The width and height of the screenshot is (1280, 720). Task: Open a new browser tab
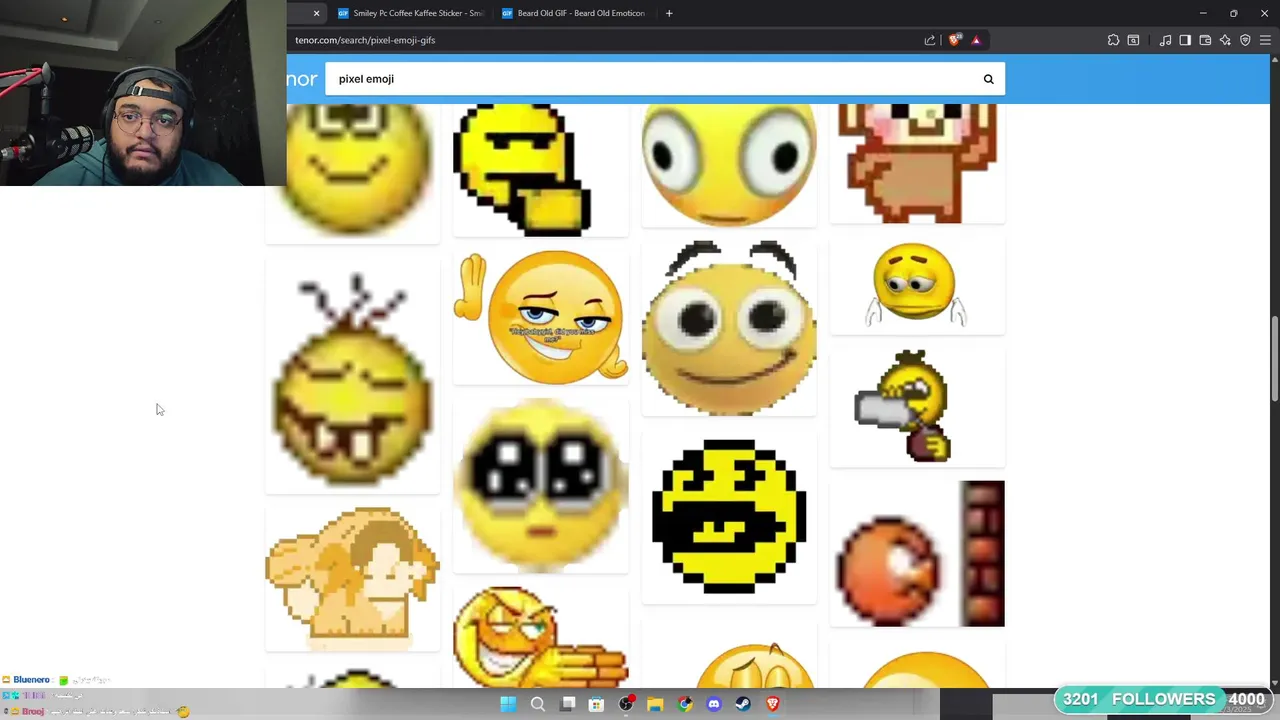coord(669,13)
